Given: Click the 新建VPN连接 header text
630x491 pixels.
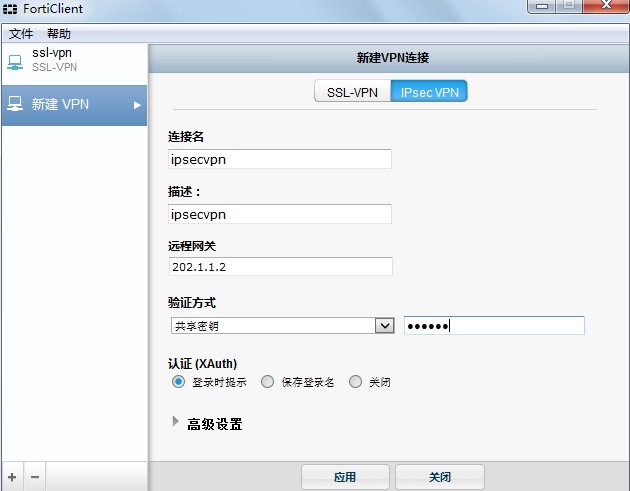Looking at the screenshot, I should point(393,58).
